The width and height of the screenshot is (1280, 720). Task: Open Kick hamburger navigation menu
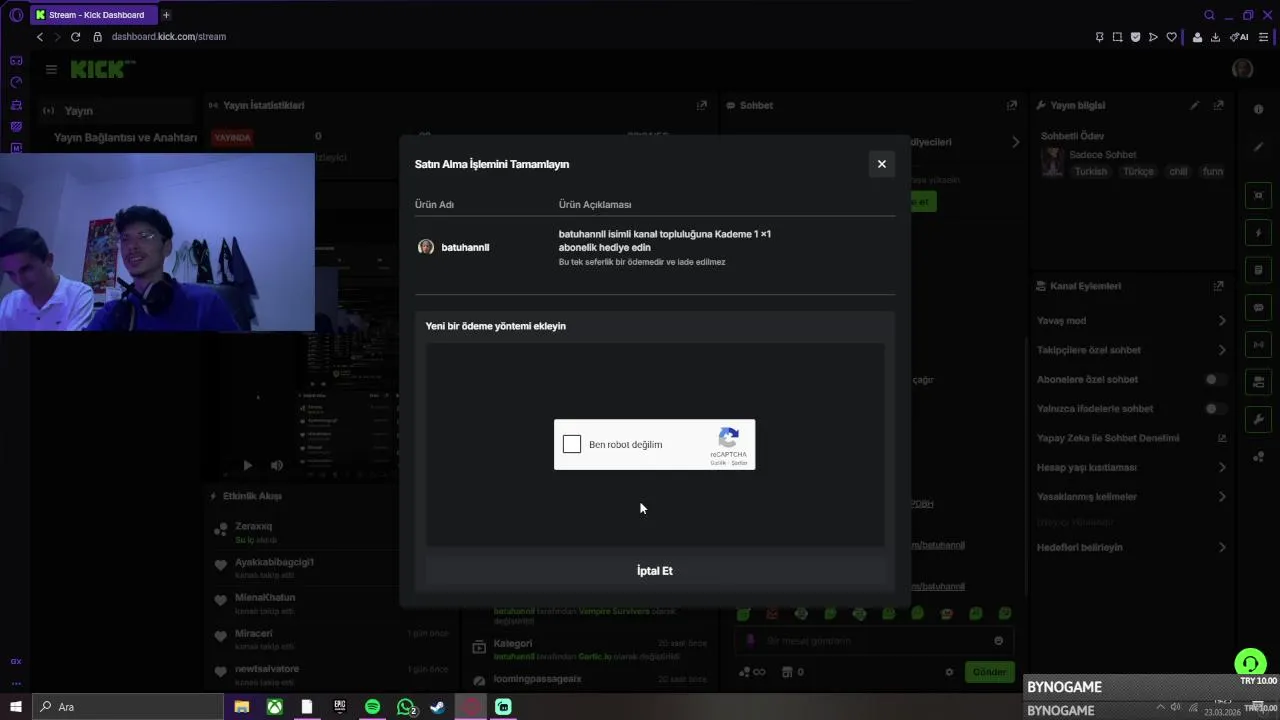point(51,69)
